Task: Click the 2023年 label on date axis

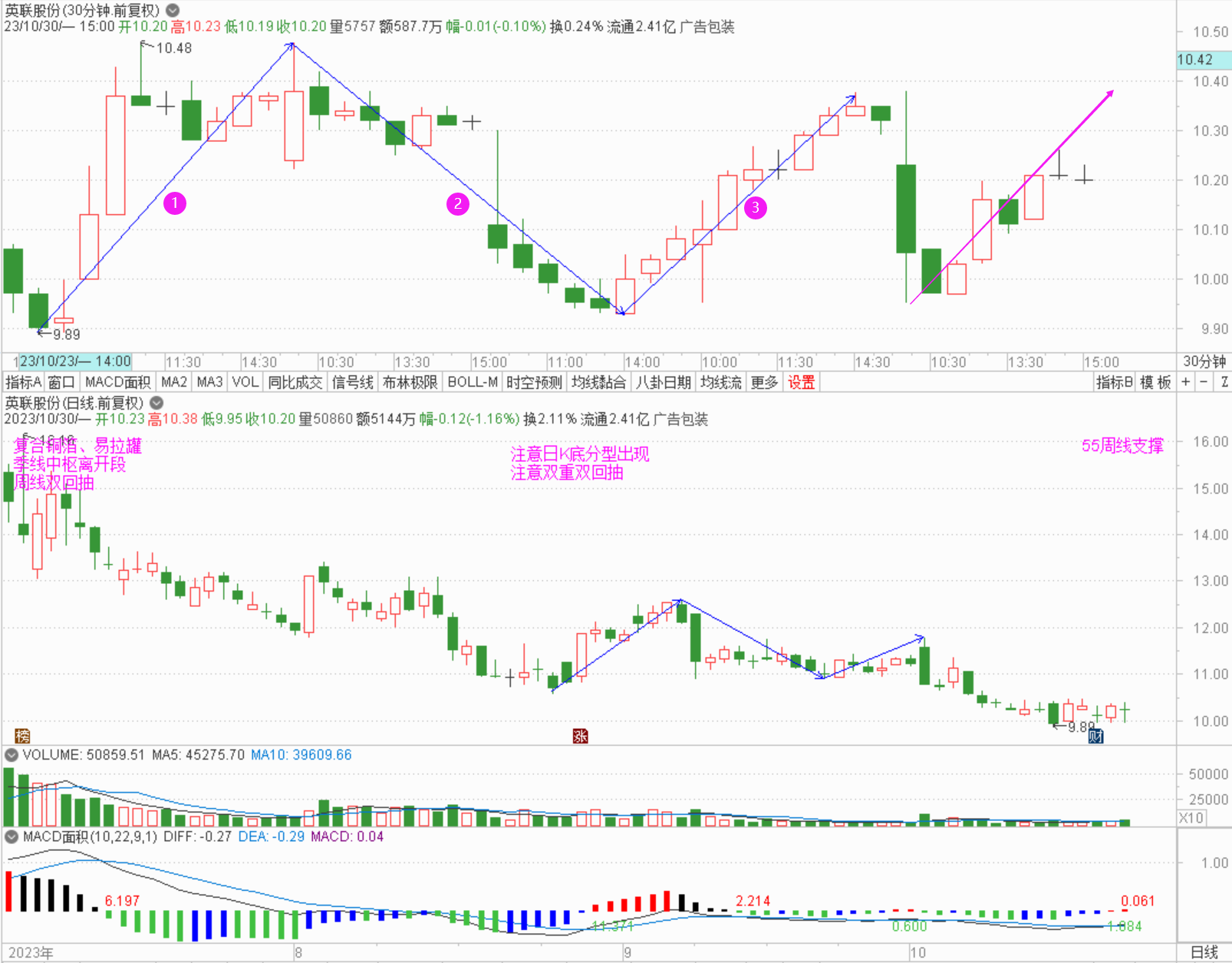Action: tap(31, 952)
